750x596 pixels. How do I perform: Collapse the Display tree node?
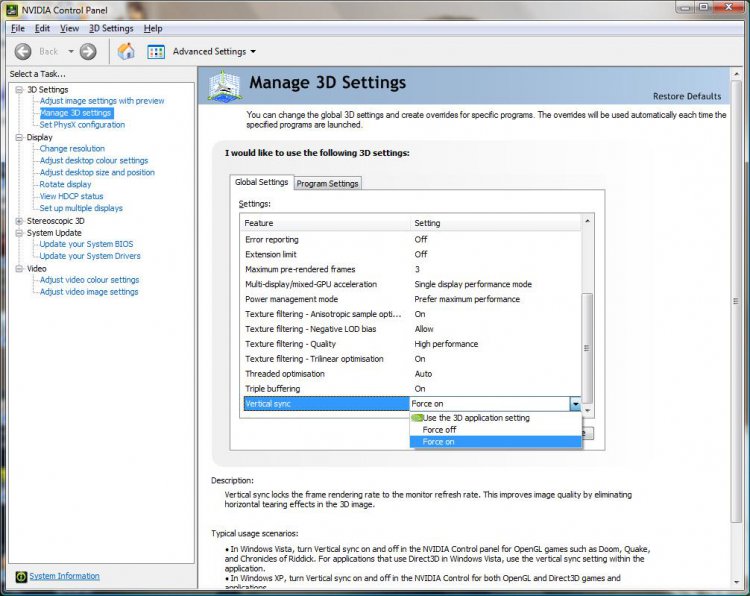19,137
